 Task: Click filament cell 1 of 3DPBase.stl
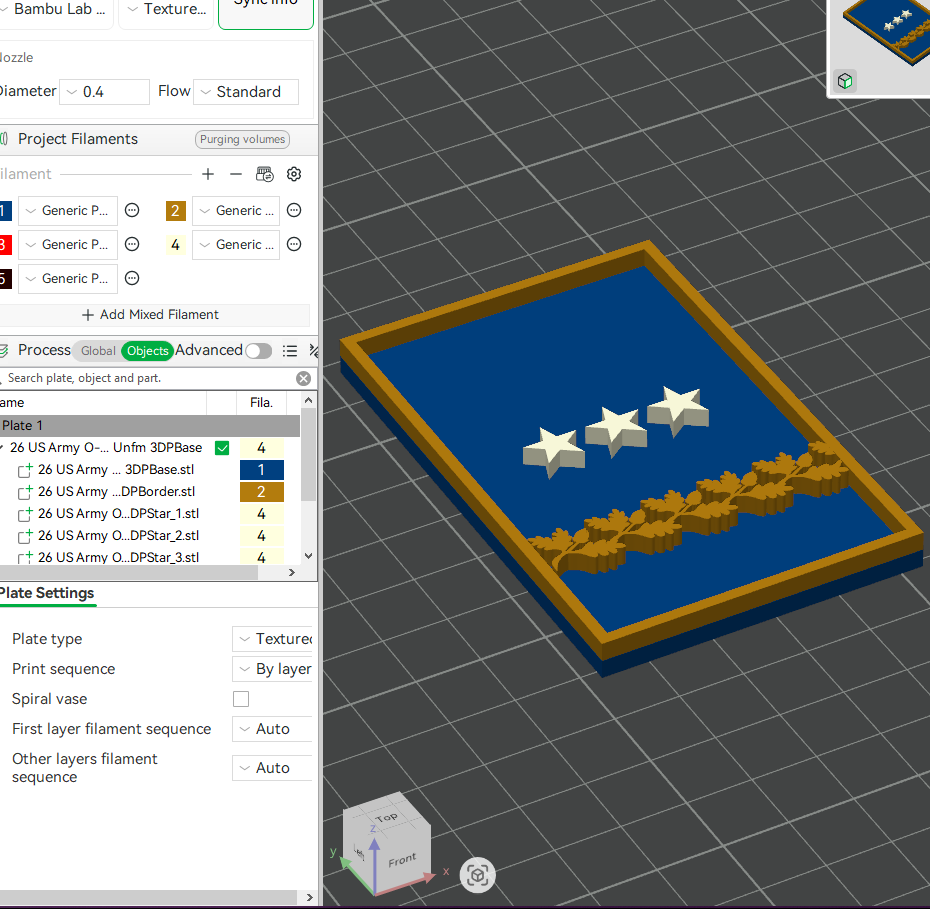(x=262, y=470)
